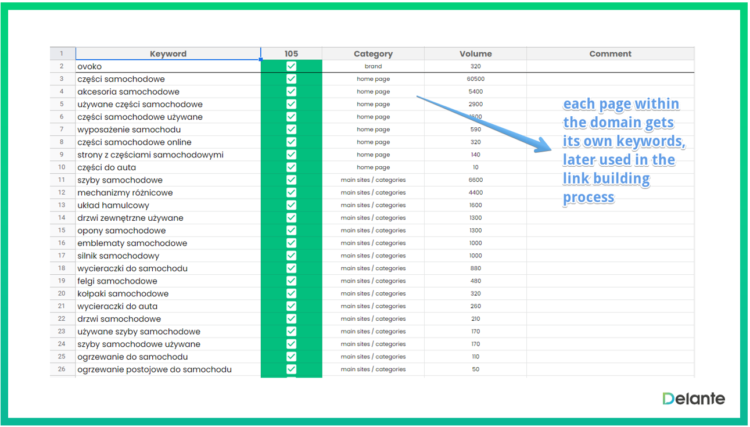
Task: Select row number 11 header
Action: click(x=62, y=180)
